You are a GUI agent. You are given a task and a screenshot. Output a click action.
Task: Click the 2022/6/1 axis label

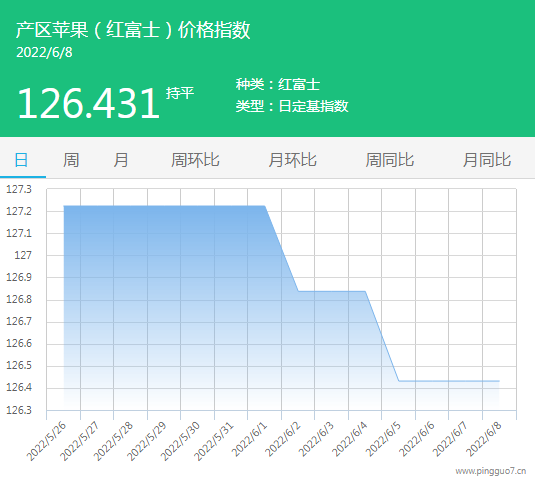[x=249, y=440]
